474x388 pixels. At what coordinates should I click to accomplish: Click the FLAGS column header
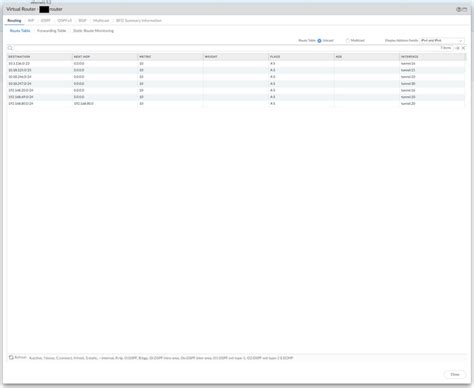pos(301,57)
